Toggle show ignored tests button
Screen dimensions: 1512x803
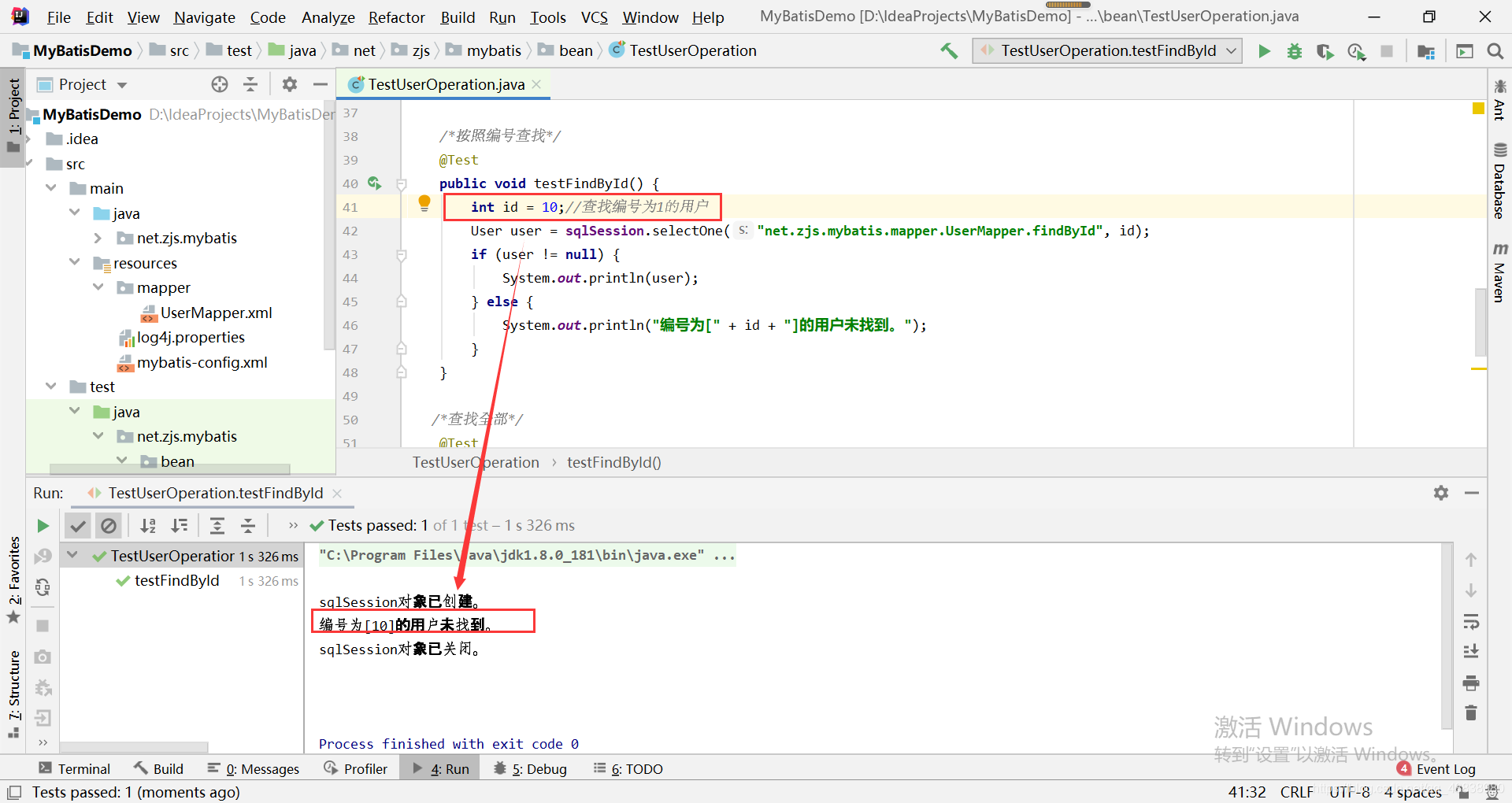click(x=109, y=526)
